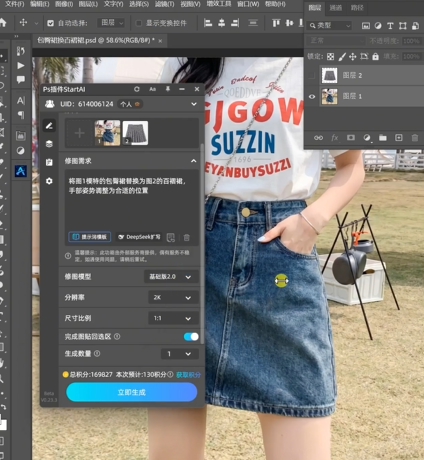Clear prompt with trash icon in StartAI

(x=187, y=237)
